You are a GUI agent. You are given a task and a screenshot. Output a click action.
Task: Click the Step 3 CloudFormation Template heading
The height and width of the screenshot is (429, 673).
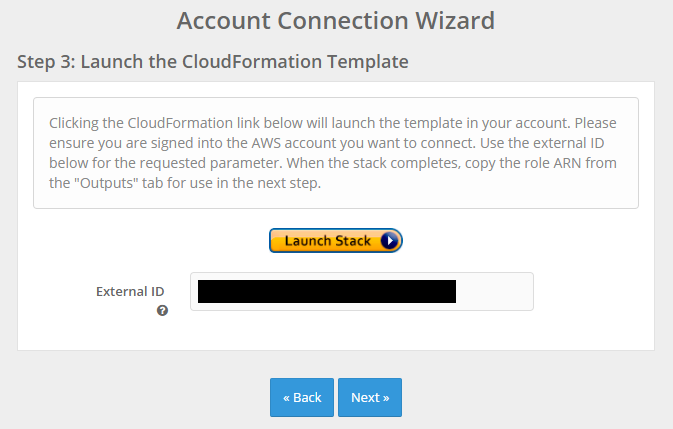pyautogui.click(x=213, y=62)
